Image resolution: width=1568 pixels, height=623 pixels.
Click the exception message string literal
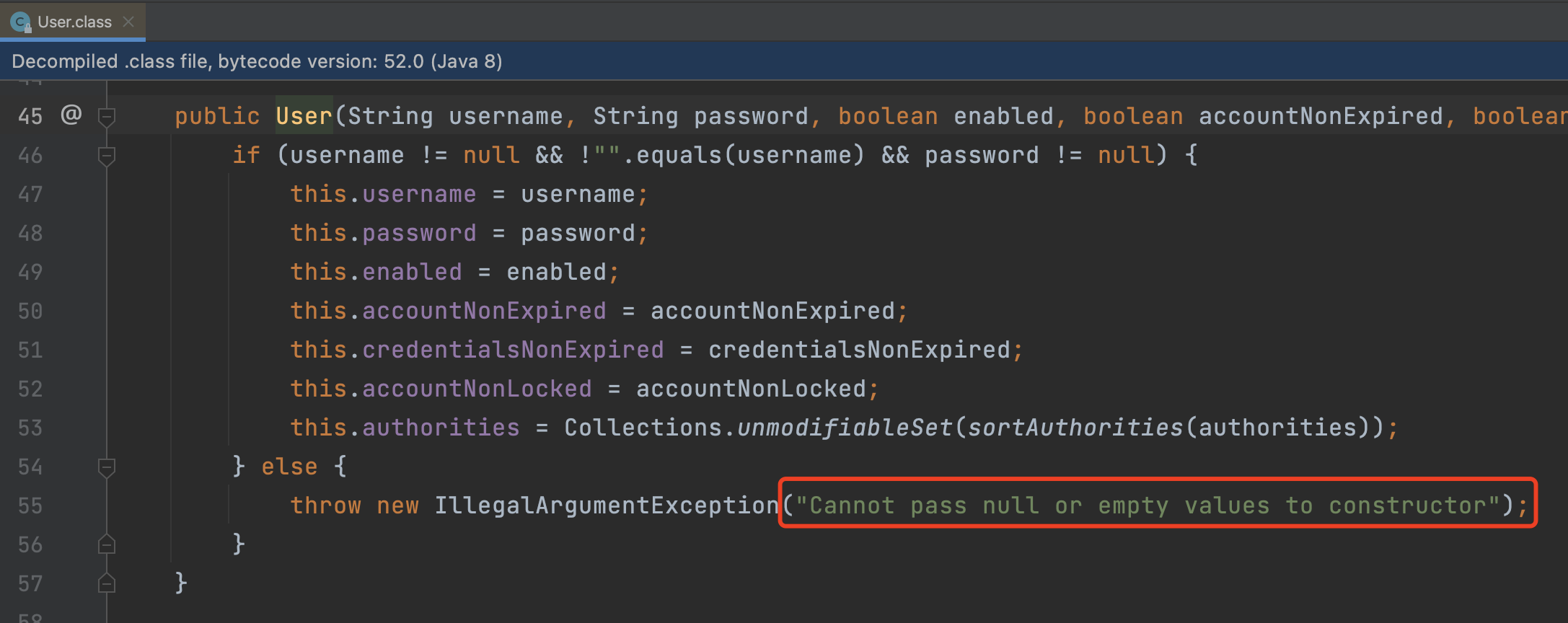coord(1148,505)
